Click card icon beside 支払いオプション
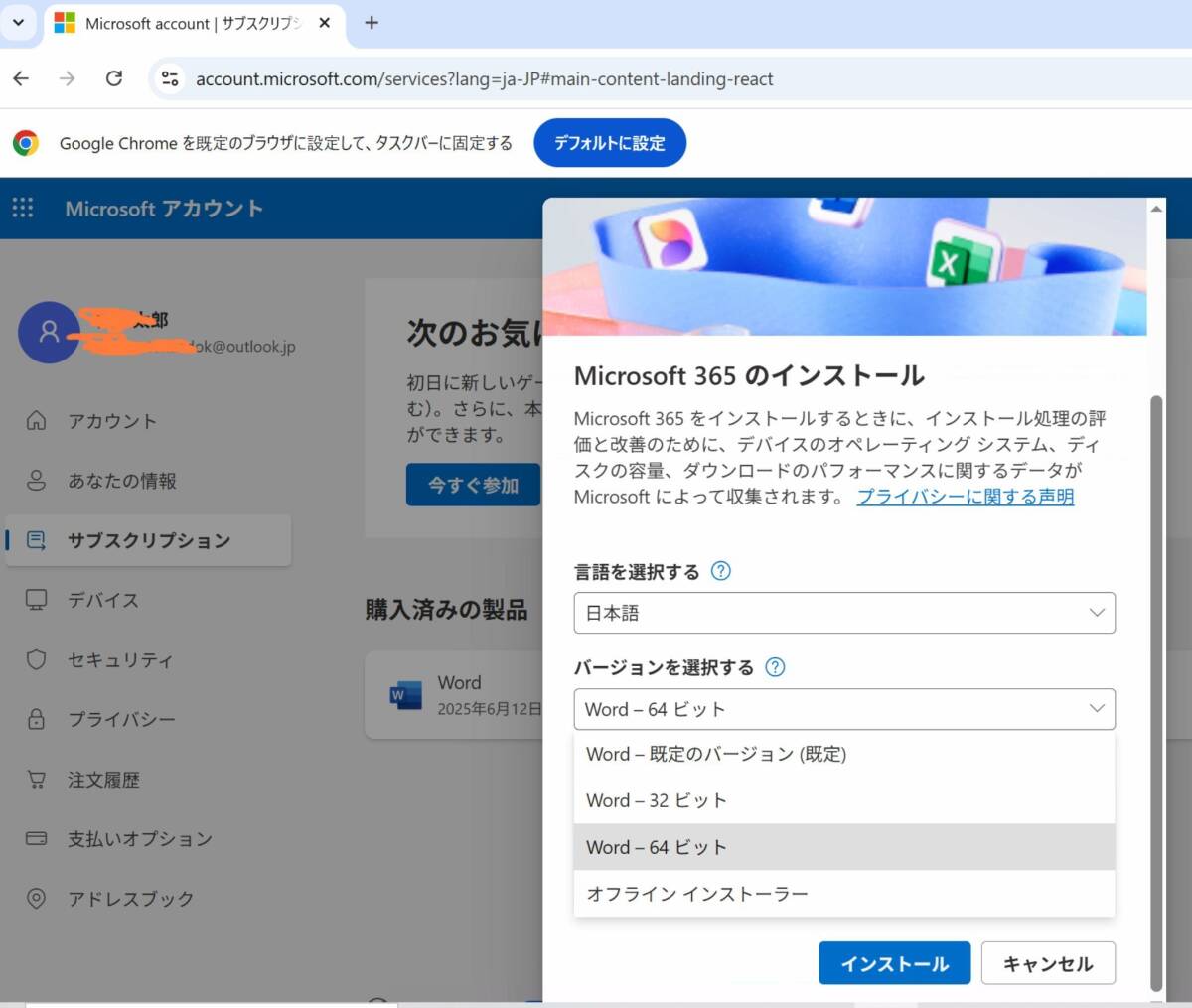Image resolution: width=1192 pixels, height=1008 pixels. (x=36, y=838)
